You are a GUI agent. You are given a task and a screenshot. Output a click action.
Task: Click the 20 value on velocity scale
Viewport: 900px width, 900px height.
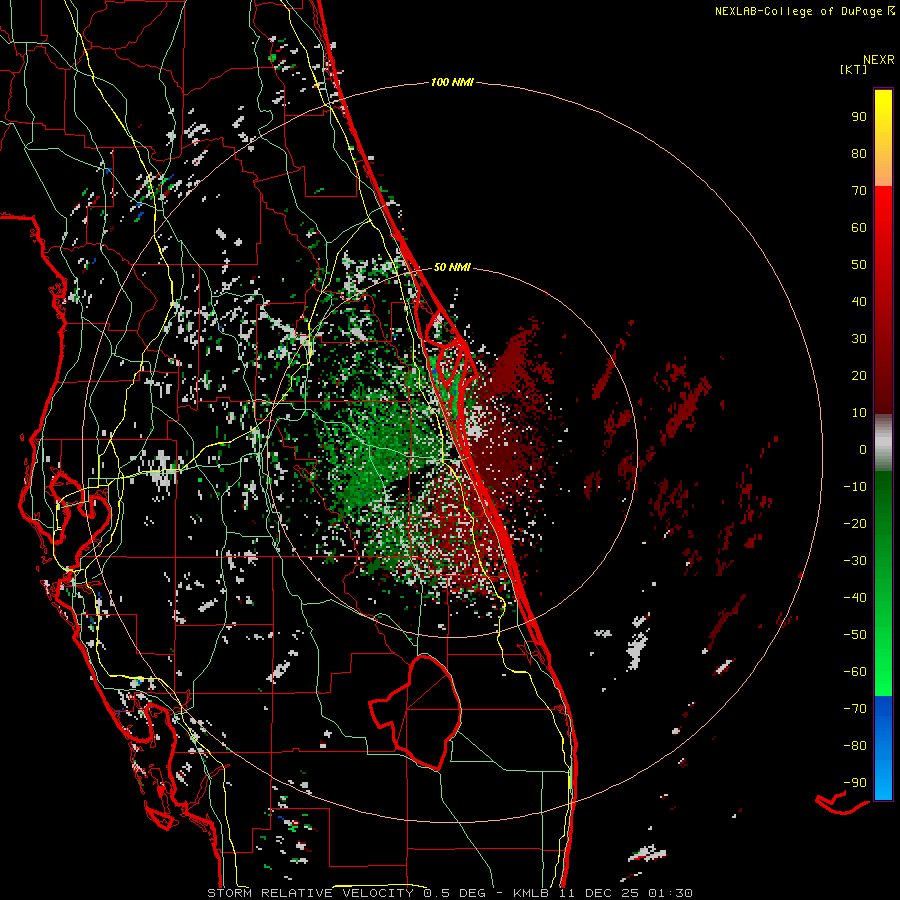(x=859, y=376)
